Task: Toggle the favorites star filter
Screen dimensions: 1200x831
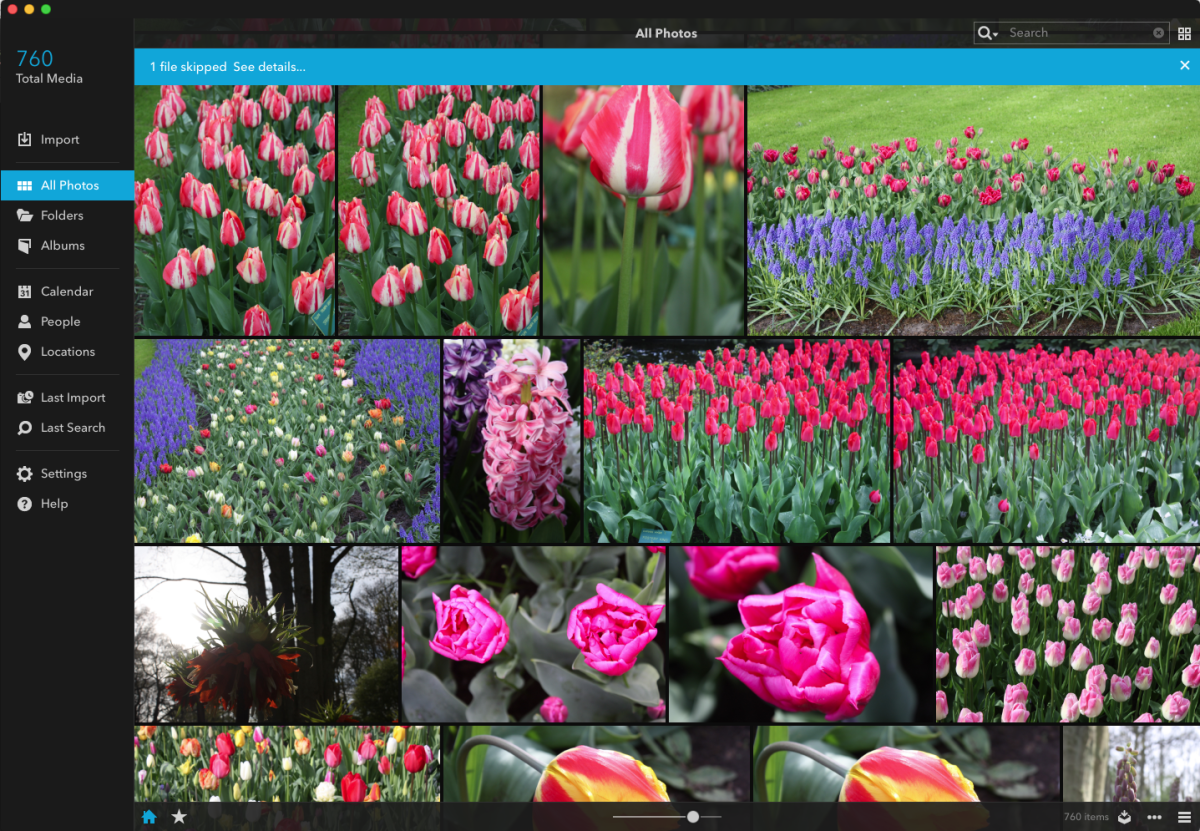Action: (179, 817)
